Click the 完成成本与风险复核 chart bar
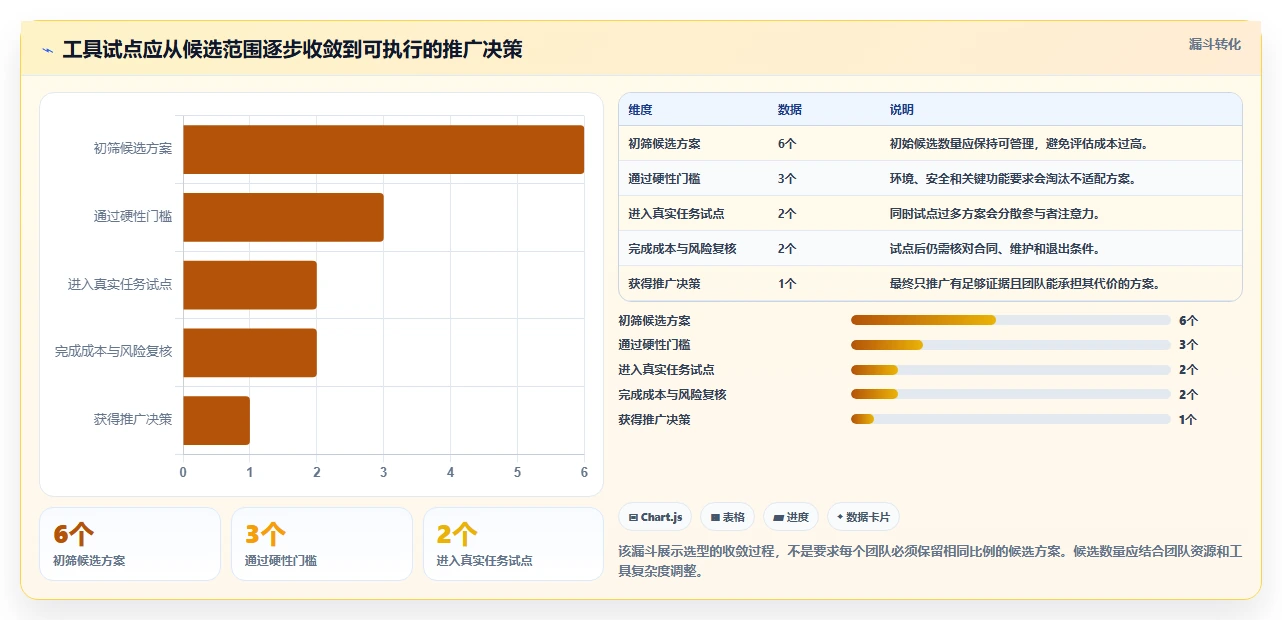 [x=250, y=353]
